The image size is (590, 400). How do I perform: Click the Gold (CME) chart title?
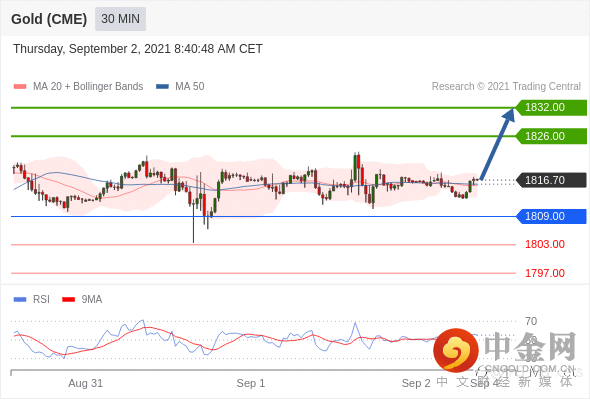coord(49,19)
